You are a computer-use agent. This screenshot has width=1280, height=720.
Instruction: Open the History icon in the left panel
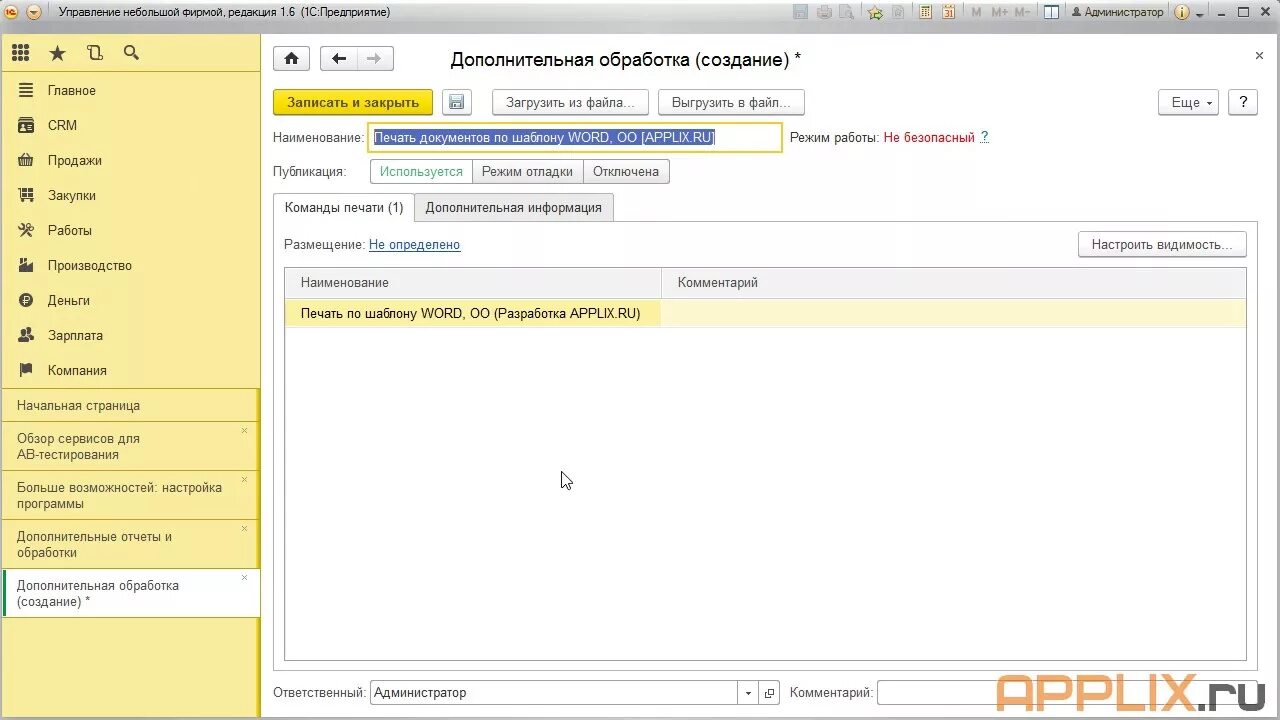[x=94, y=53]
